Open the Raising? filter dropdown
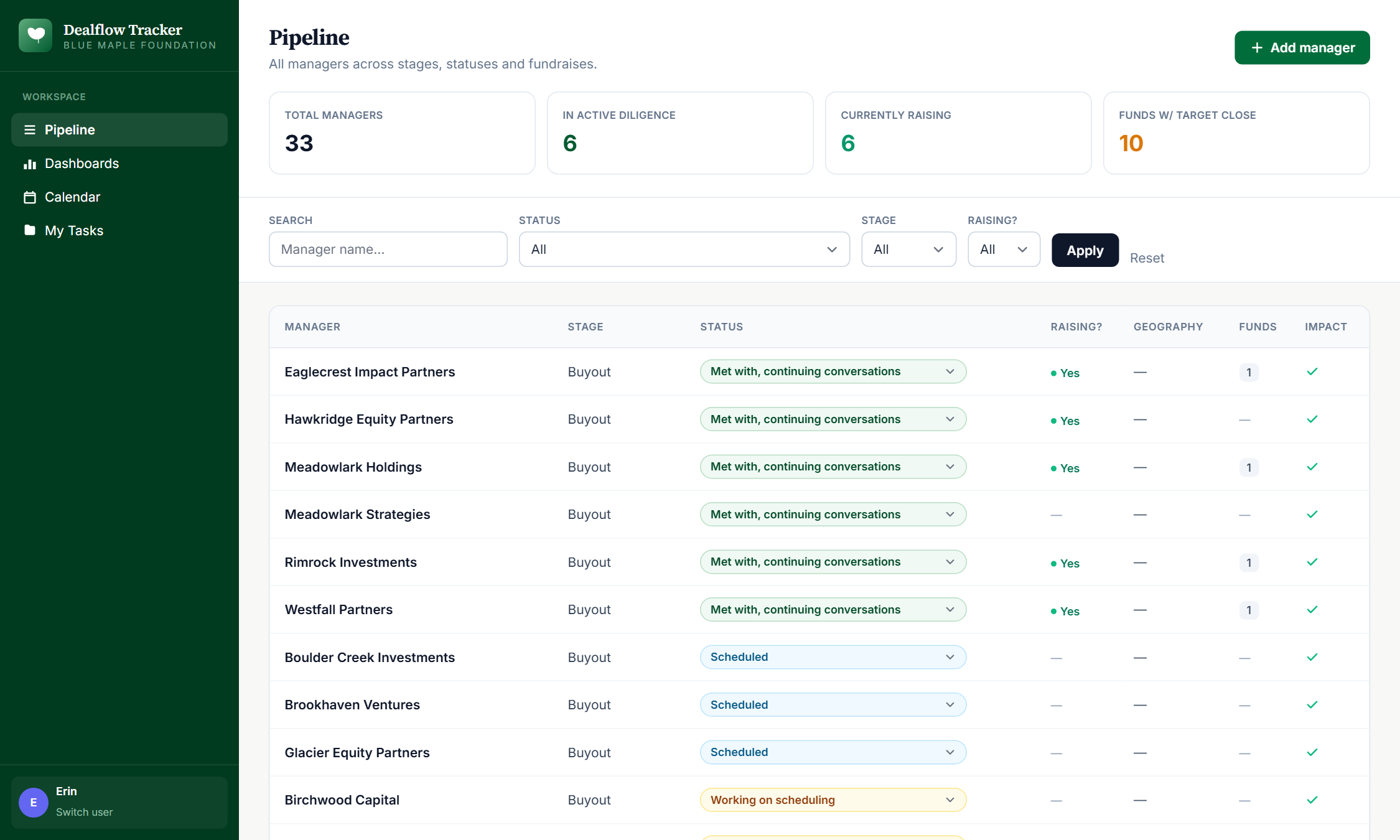This screenshot has width=1400, height=840. point(1004,250)
